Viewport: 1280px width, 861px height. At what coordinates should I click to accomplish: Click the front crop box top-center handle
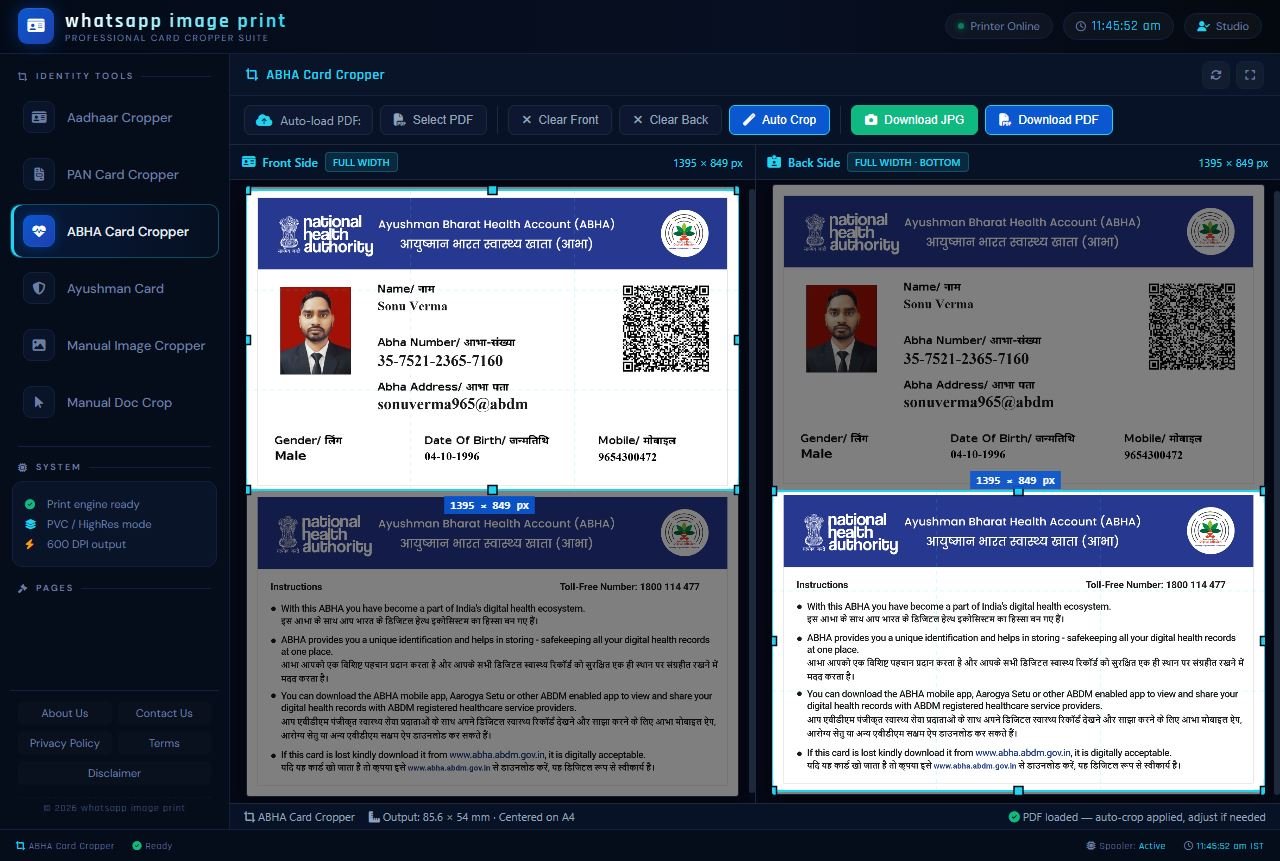click(x=492, y=190)
